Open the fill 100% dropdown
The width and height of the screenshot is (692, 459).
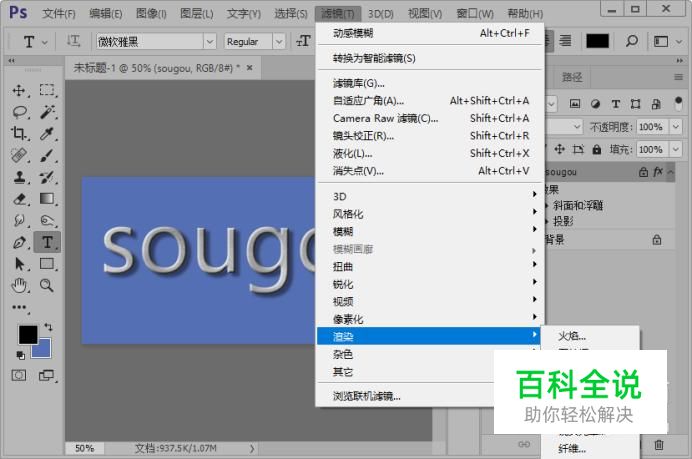pos(676,150)
